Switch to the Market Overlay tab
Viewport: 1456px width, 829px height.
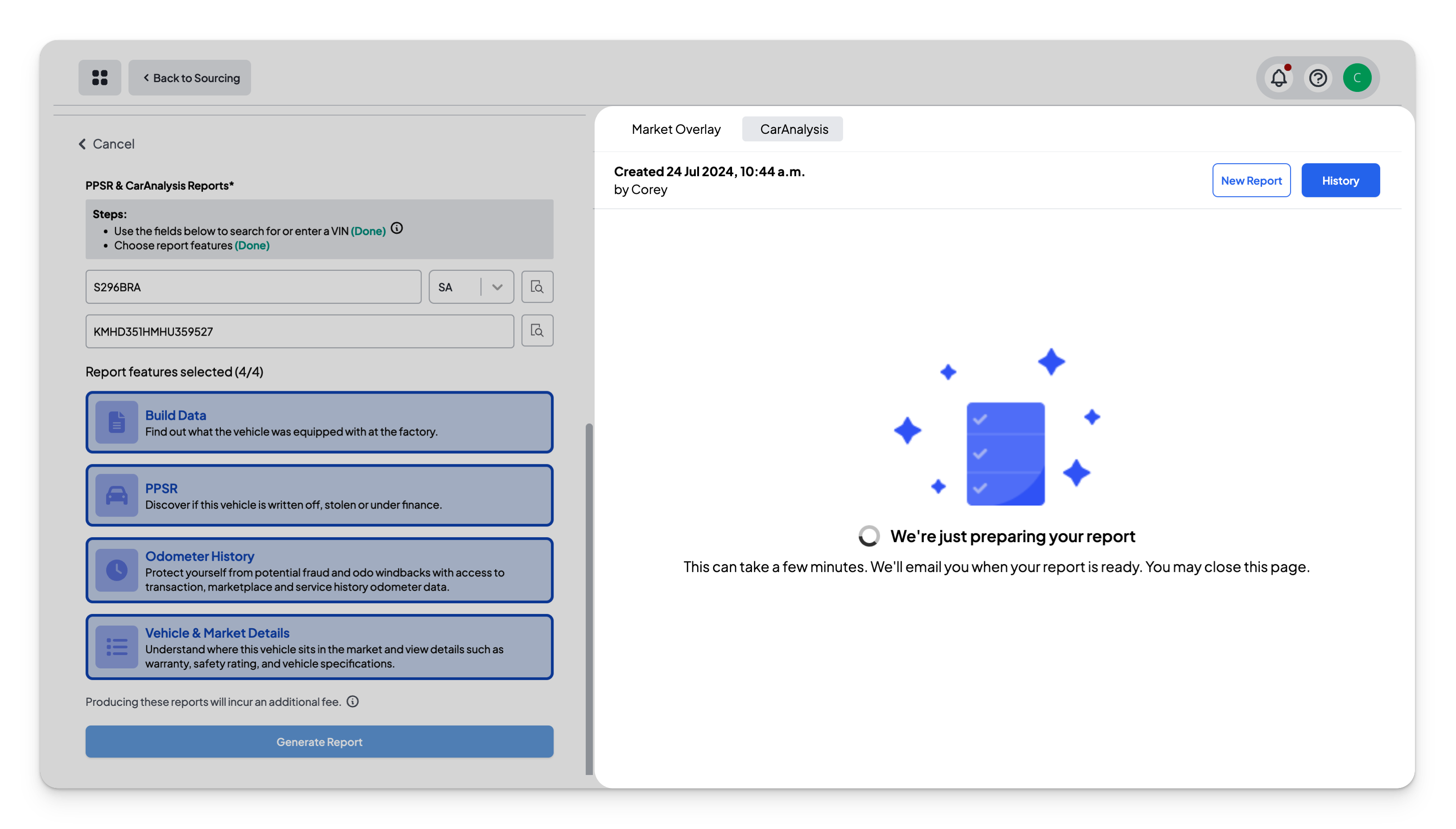[676, 129]
